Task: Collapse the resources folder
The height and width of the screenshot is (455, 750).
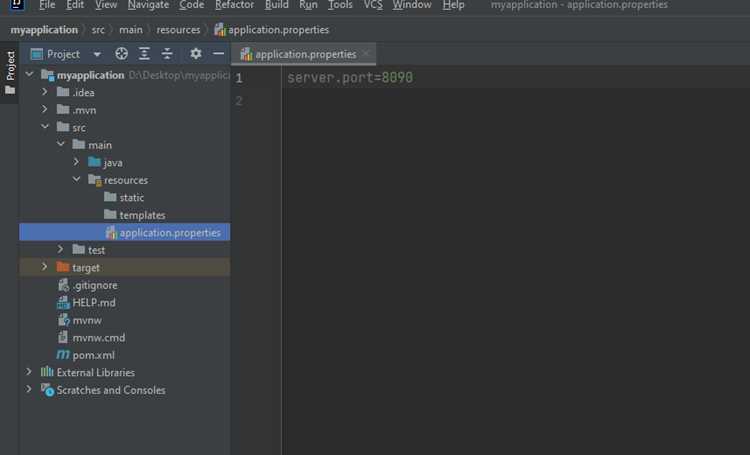Action: 76,179
